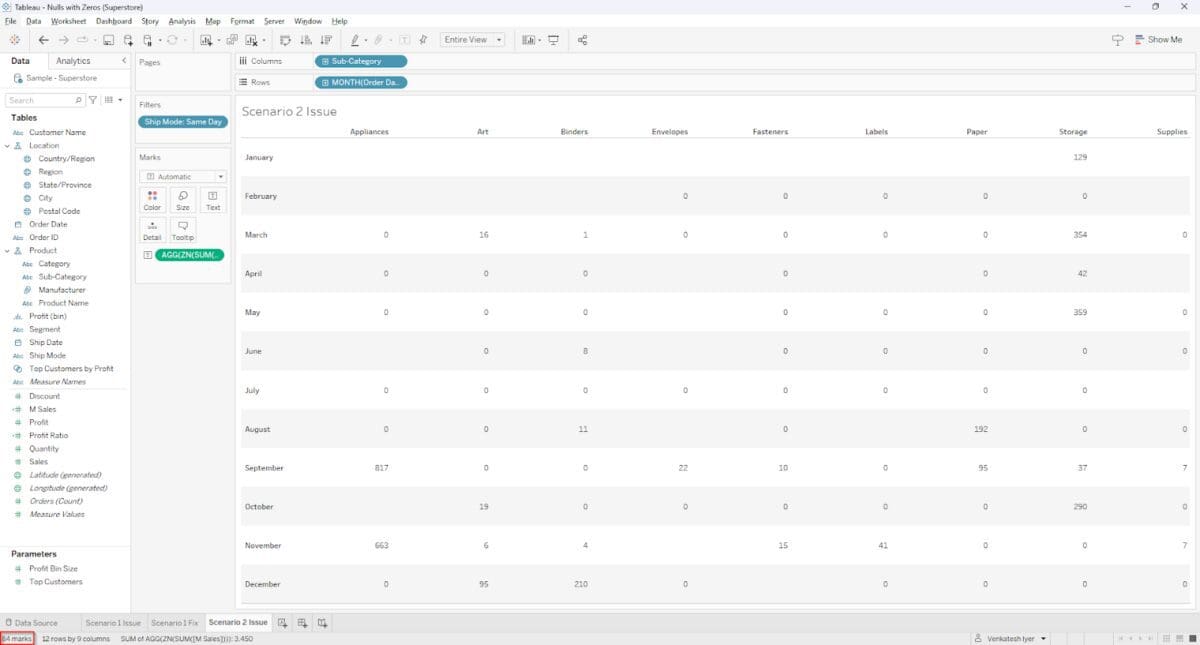1200x645 pixels.
Task: Click the Data Guide lamp icon
Action: click(1117, 40)
